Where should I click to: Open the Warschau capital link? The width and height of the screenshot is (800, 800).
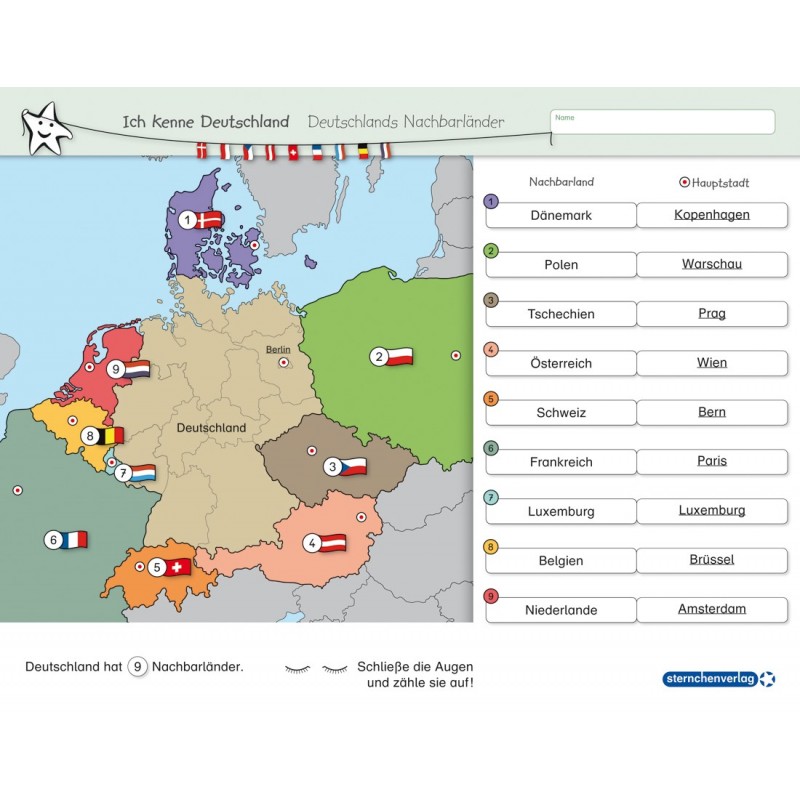[712, 264]
